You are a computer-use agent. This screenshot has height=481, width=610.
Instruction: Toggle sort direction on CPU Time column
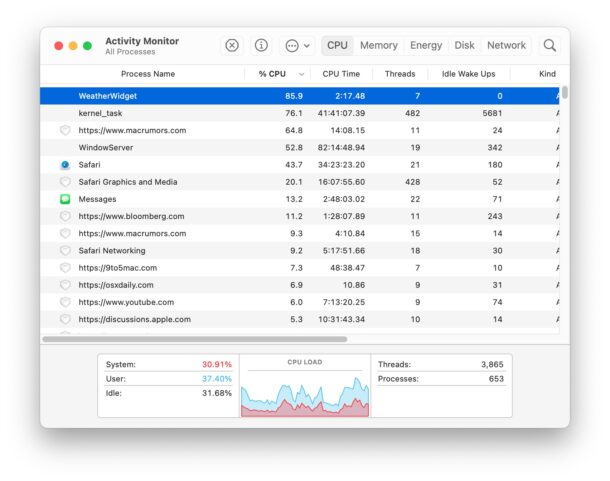(340, 74)
